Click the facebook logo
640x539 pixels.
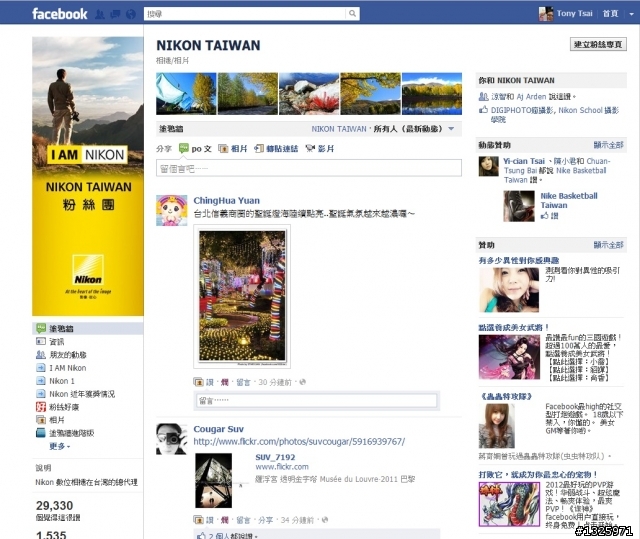point(60,14)
